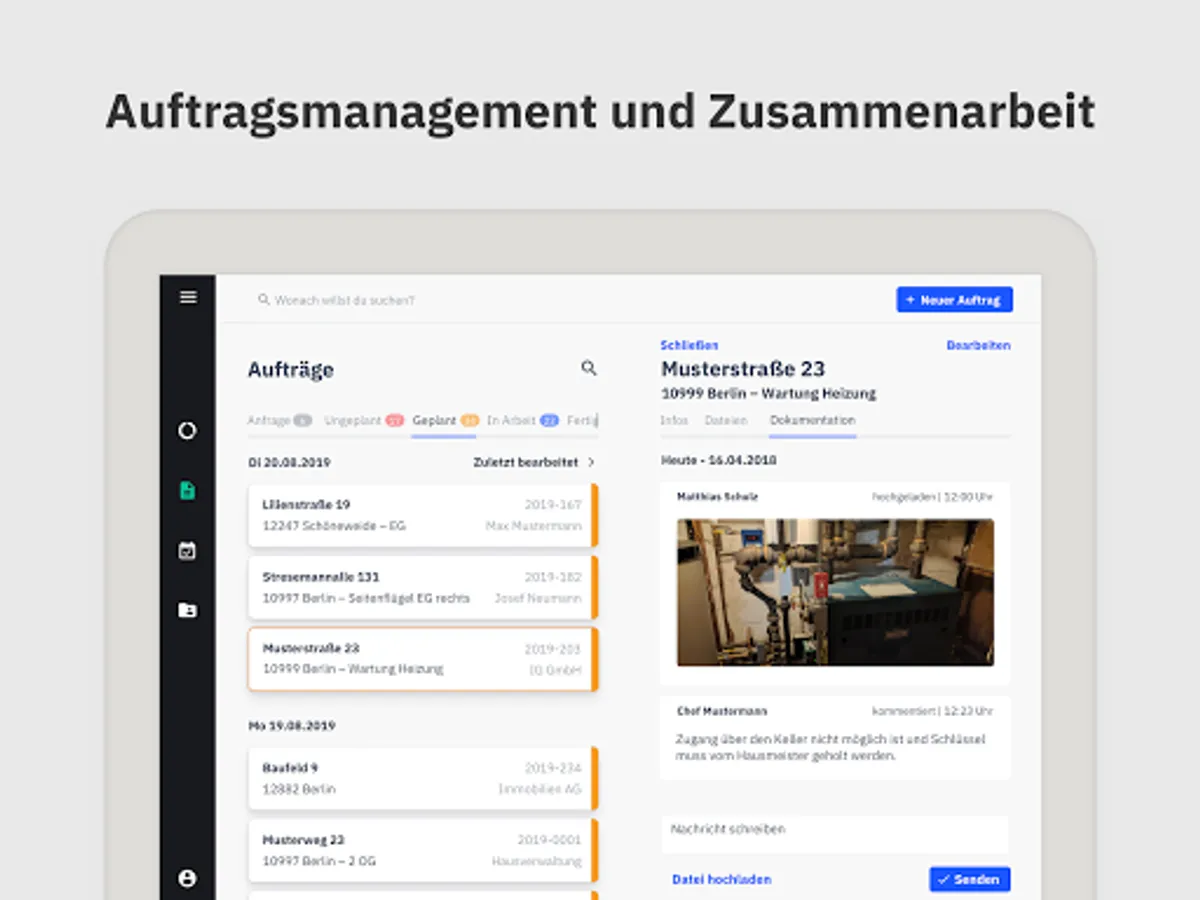Open the Stresemannallee 131 order card
This screenshot has height=900, width=1200.
click(422, 588)
